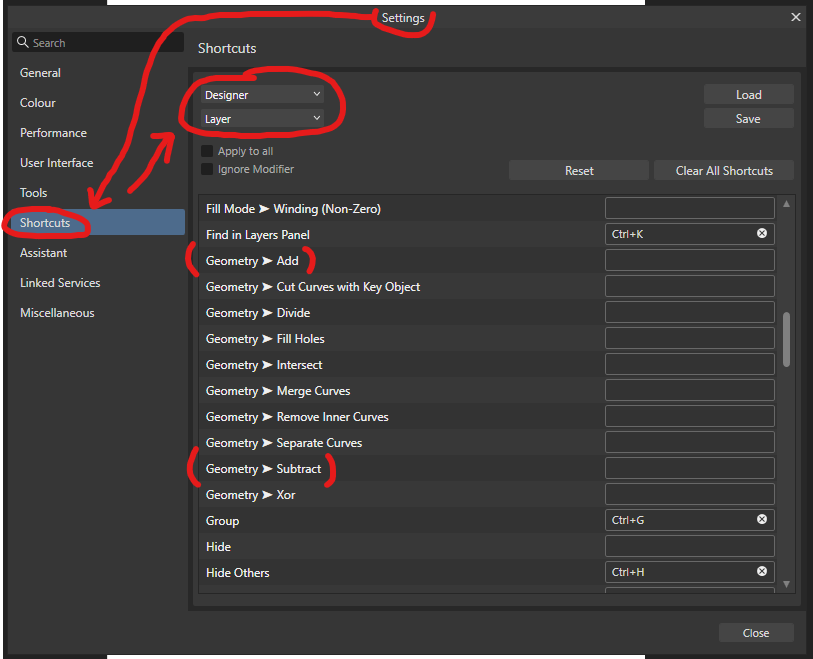This screenshot has width=813, height=659.
Task: Clear the Ctrl+H shortcut for Hide Others
Action: tap(761, 571)
